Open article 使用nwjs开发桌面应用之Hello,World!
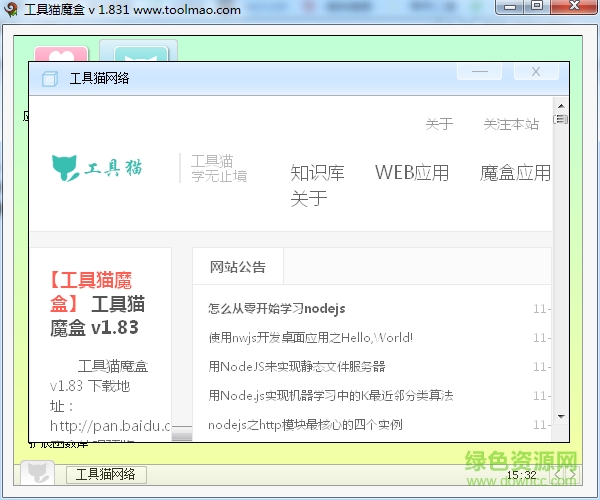Image resolution: width=600 pixels, height=500 pixels. (x=310, y=337)
